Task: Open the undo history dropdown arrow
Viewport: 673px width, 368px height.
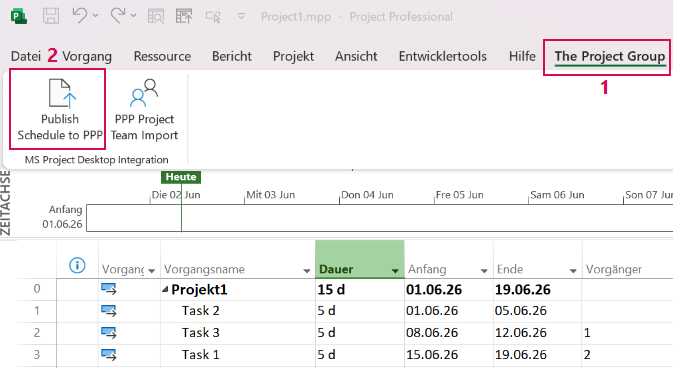Action: (96, 16)
